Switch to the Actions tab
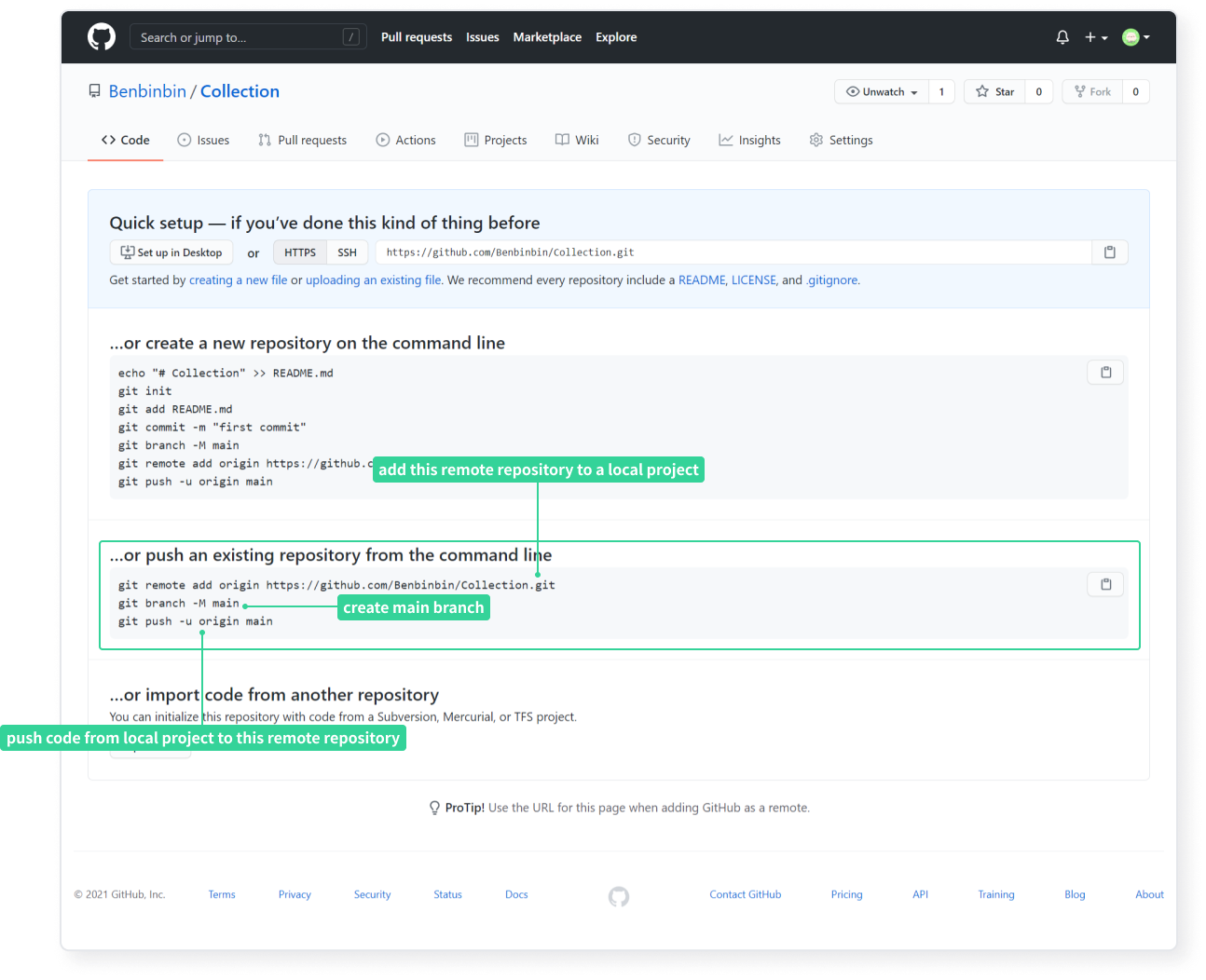 (x=405, y=140)
